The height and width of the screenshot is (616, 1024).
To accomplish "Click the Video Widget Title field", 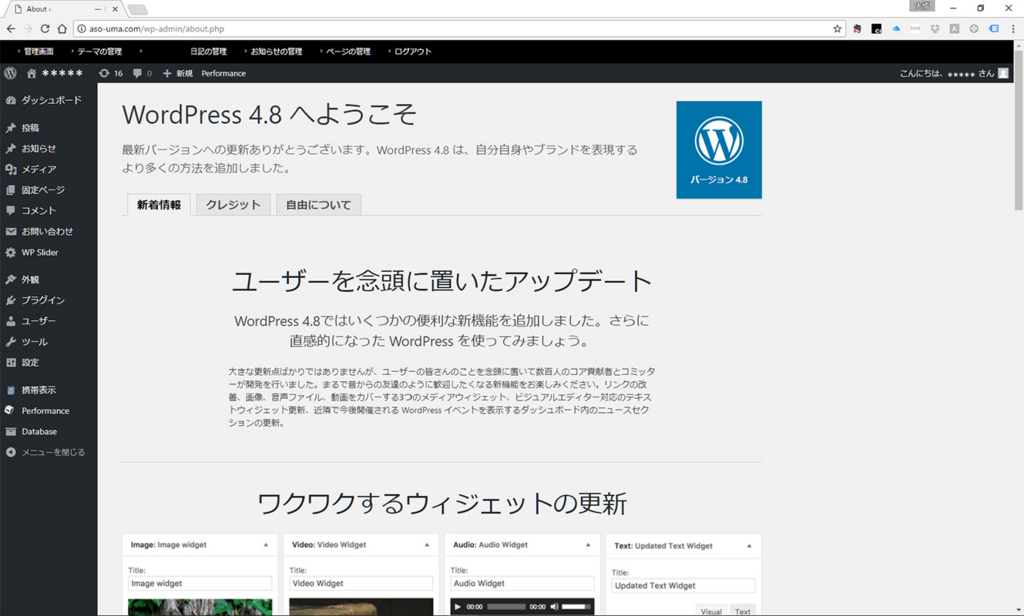I will [x=361, y=583].
